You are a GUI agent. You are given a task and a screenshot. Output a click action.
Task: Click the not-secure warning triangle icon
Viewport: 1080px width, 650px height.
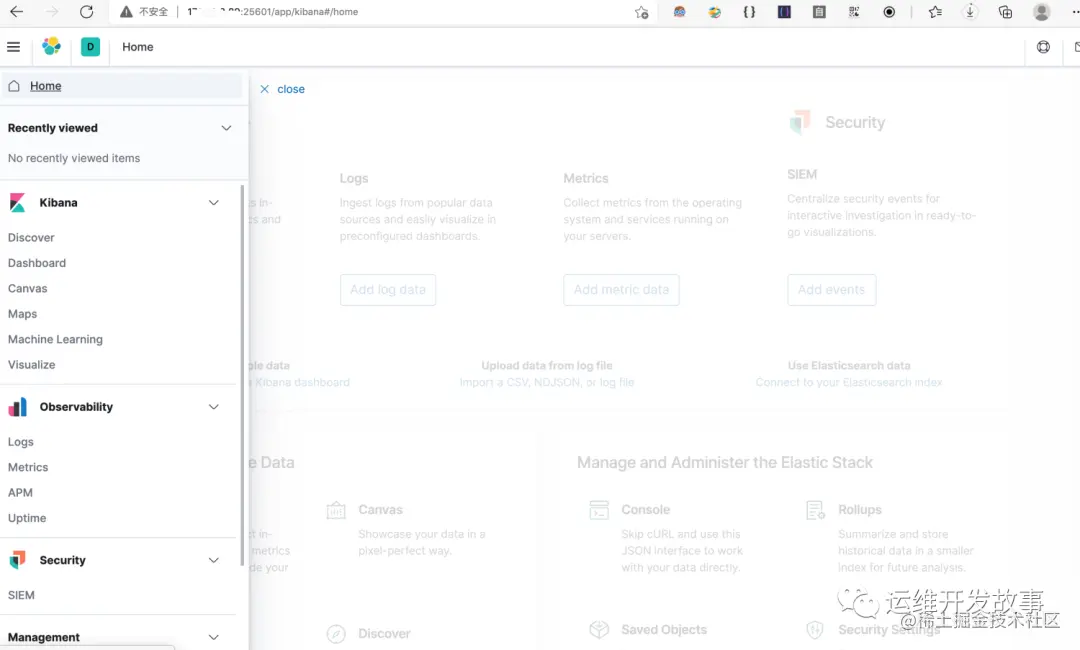[x=126, y=12]
